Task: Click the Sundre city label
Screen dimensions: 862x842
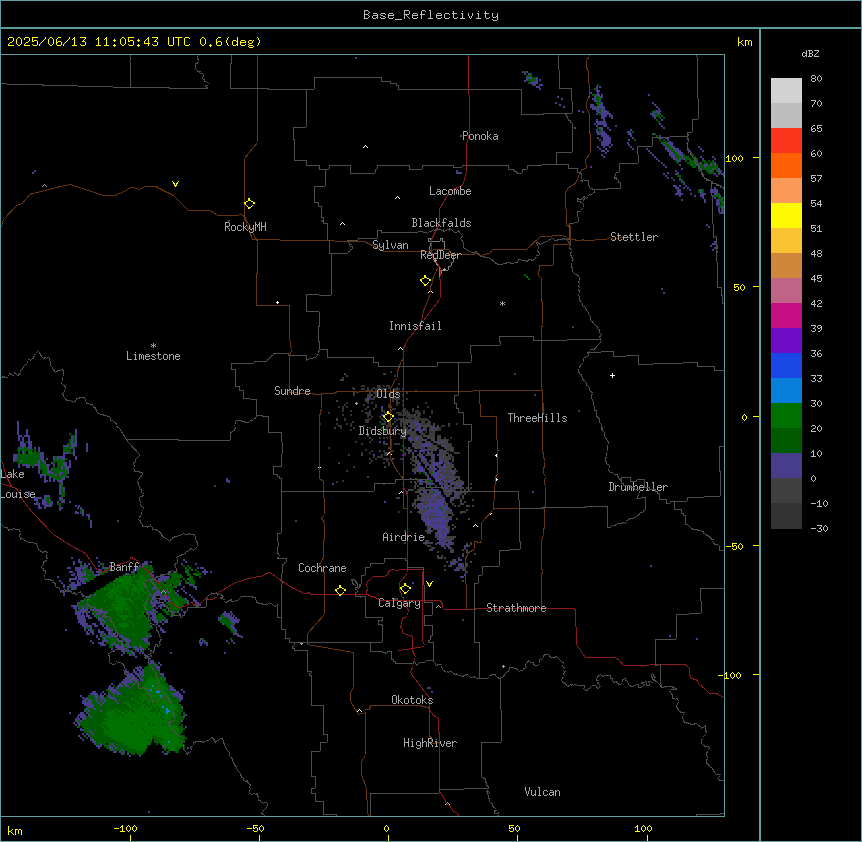Action: coord(292,391)
